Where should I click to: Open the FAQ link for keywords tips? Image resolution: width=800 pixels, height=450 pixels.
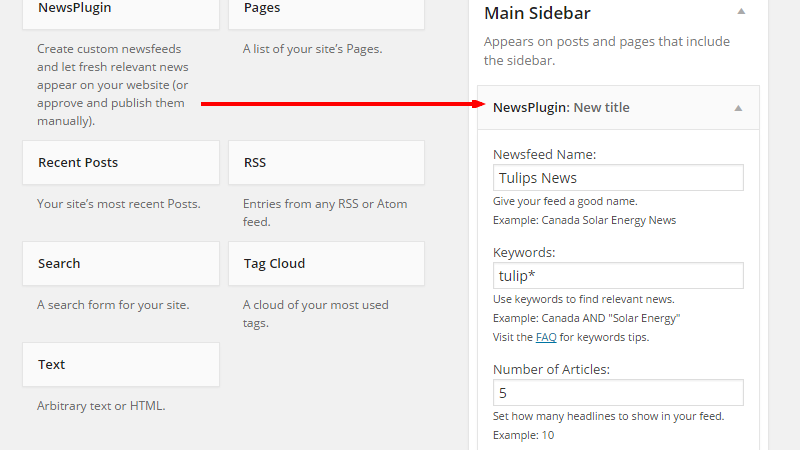pyautogui.click(x=546, y=337)
